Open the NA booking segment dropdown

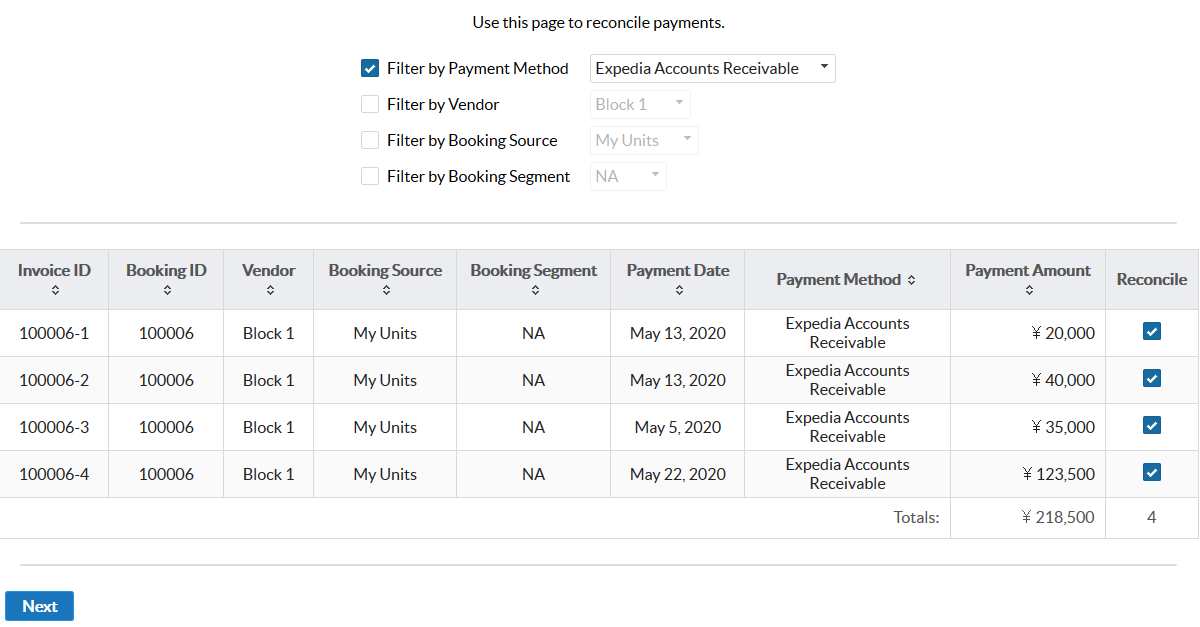[628, 177]
